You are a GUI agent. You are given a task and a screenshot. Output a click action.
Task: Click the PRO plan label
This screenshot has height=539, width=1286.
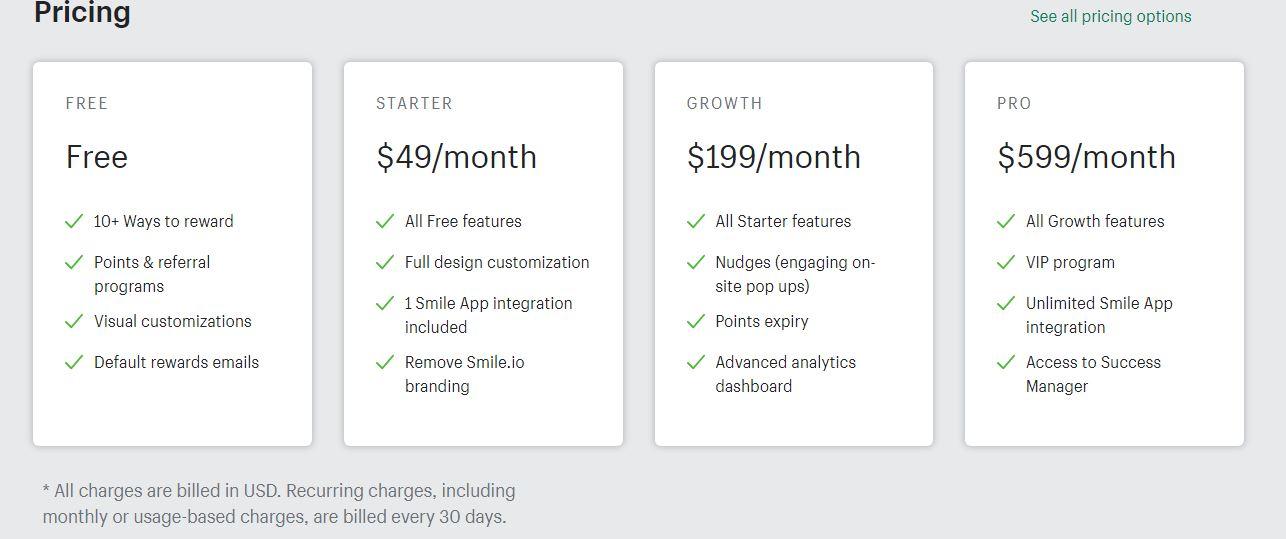pyautogui.click(x=1014, y=103)
